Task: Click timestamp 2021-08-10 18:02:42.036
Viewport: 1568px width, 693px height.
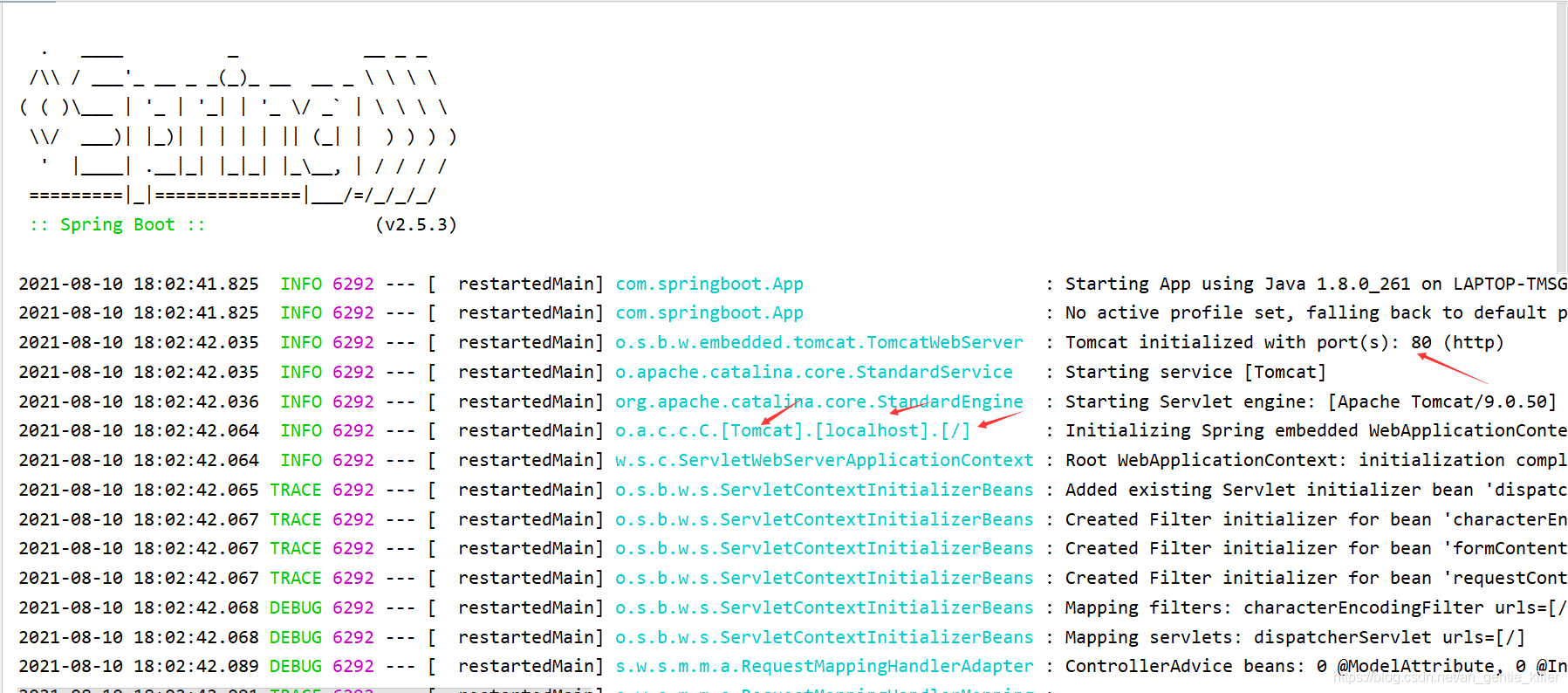Action: [x=139, y=401]
